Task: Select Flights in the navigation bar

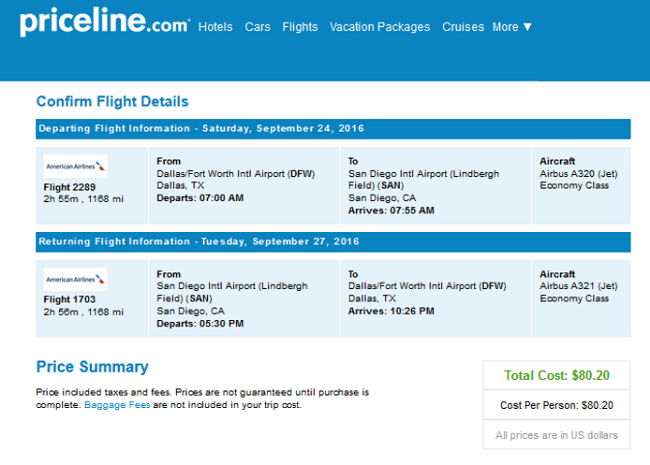Action: click(300, 27)
